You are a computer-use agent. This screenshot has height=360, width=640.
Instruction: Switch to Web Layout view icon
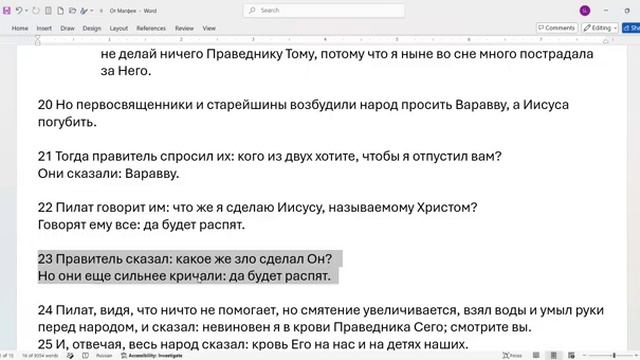(x=571, y=356)
